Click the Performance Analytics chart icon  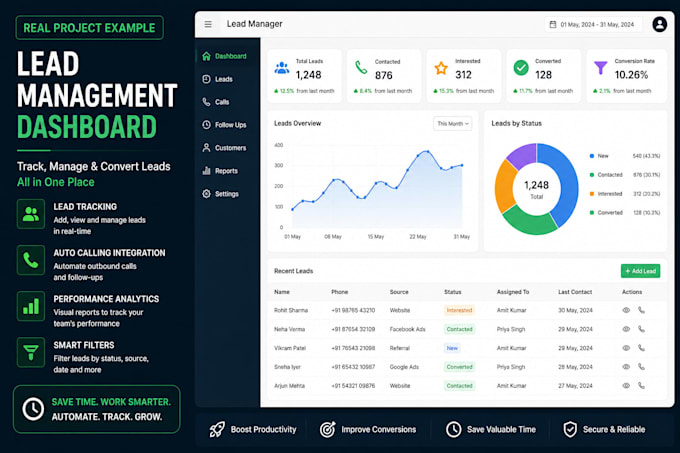click(x=31, y=306)
